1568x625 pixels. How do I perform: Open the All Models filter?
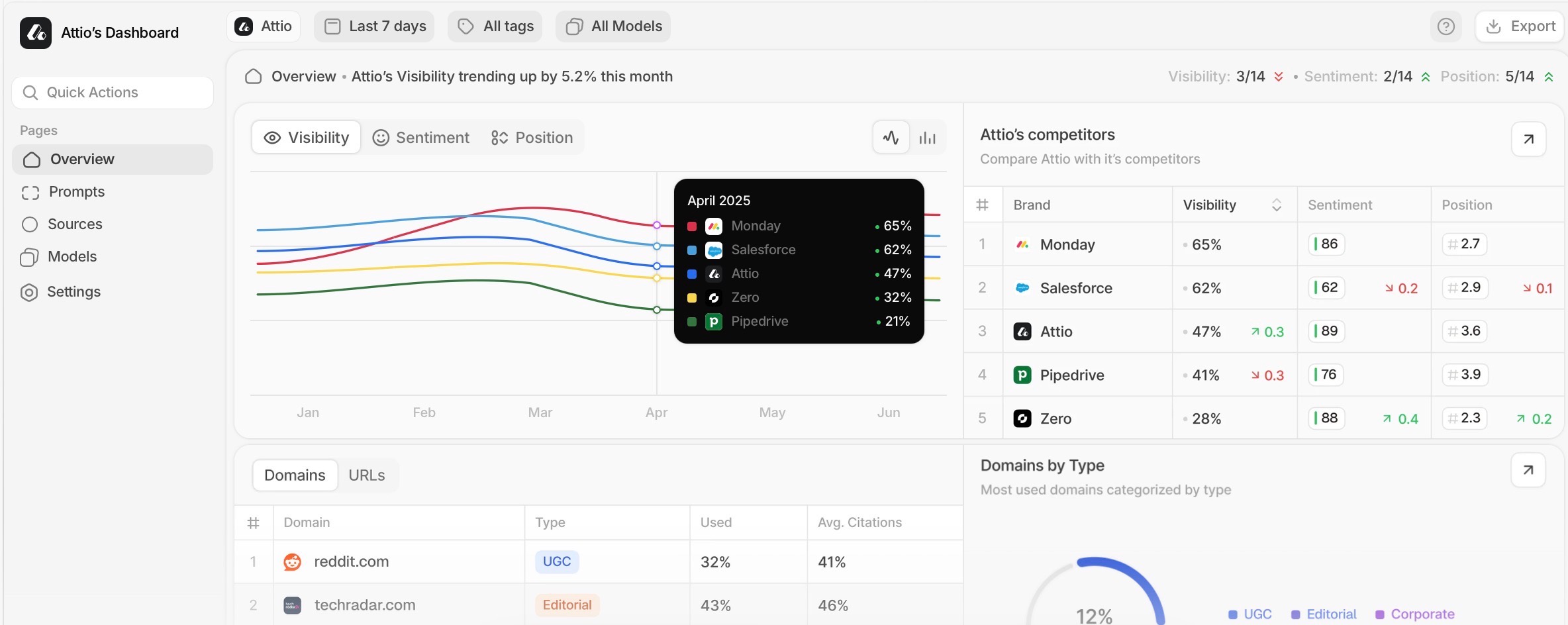click(x=613, y=26)
